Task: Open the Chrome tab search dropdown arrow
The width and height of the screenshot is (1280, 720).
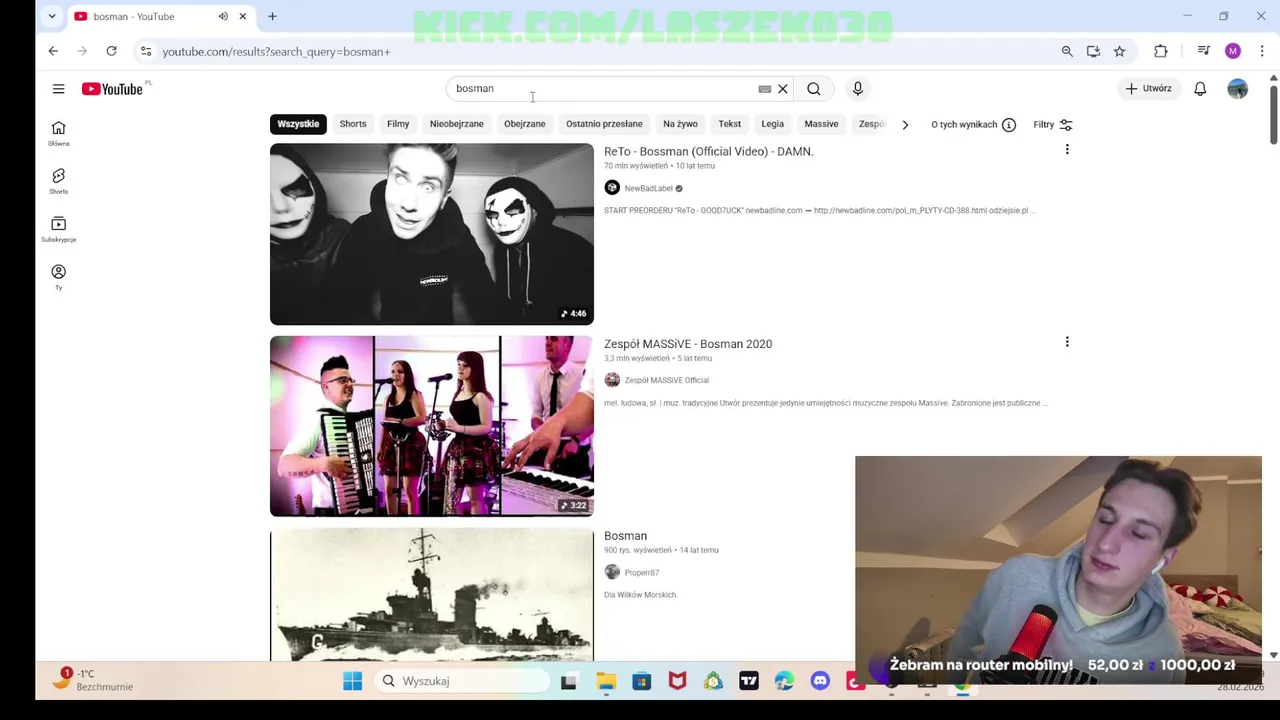Action: tap(52, 16)
